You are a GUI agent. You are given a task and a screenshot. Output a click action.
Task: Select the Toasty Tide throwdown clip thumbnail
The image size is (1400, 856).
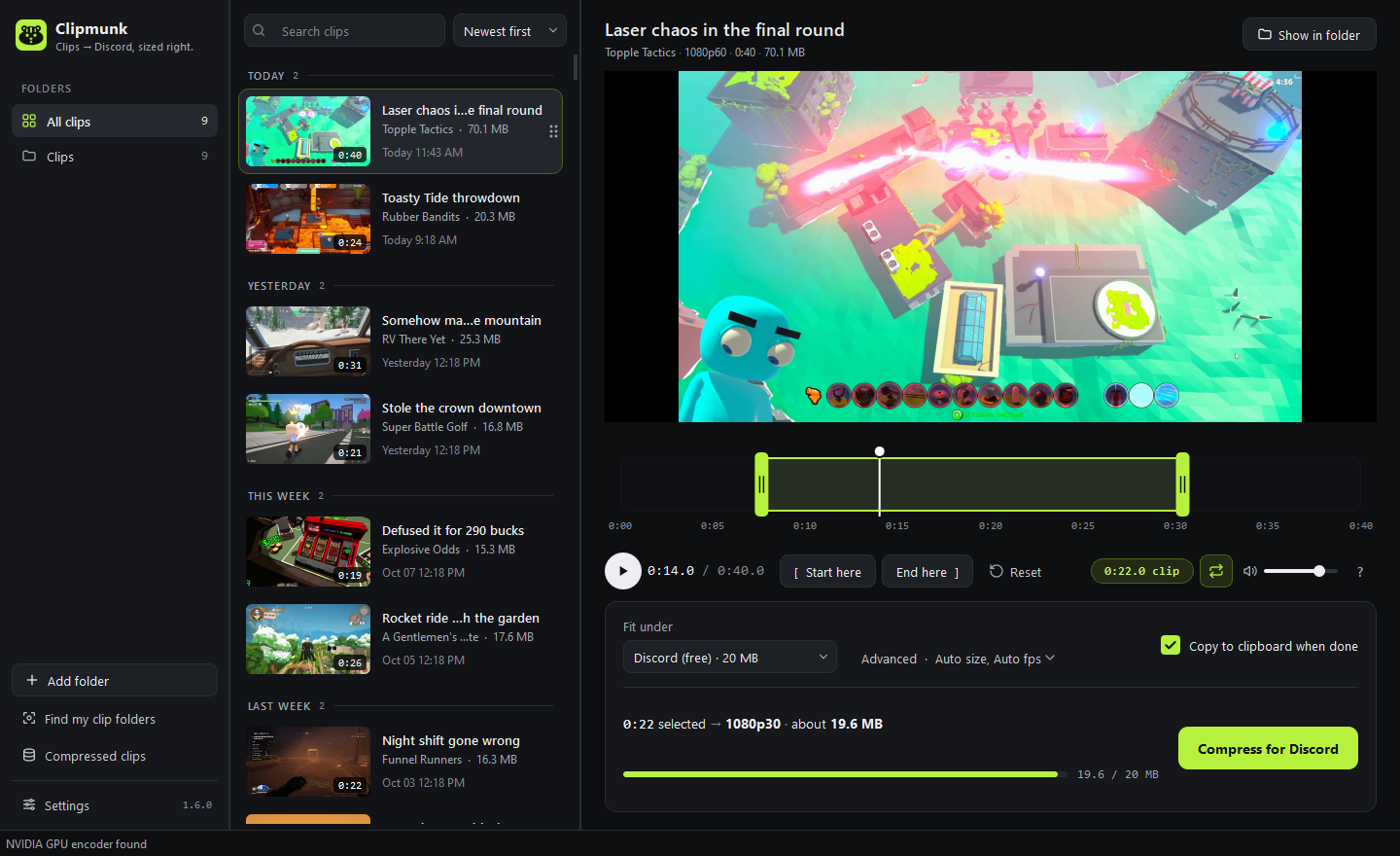308,219
